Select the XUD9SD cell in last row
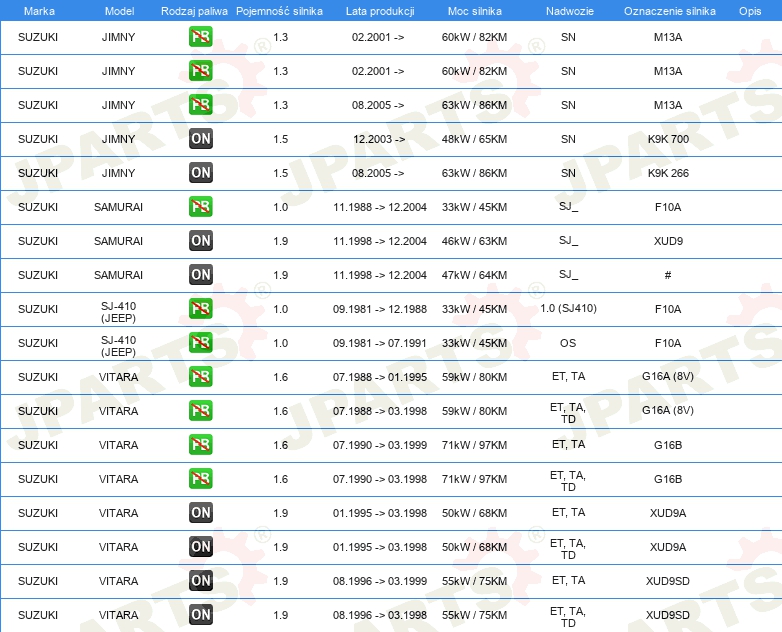 pos(667,615)
